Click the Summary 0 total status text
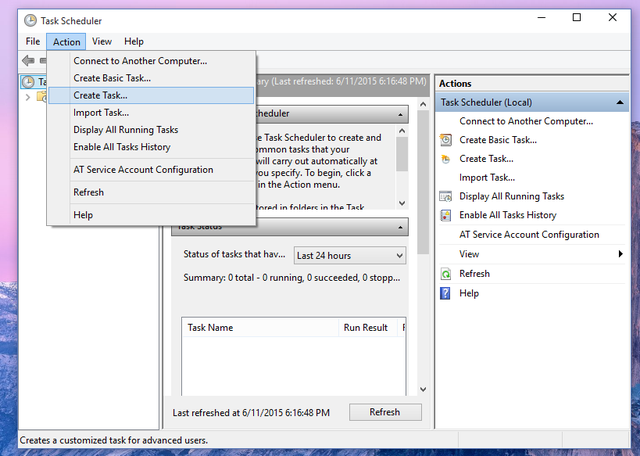The height and width of the screenshot is (456, 640). 291,278
